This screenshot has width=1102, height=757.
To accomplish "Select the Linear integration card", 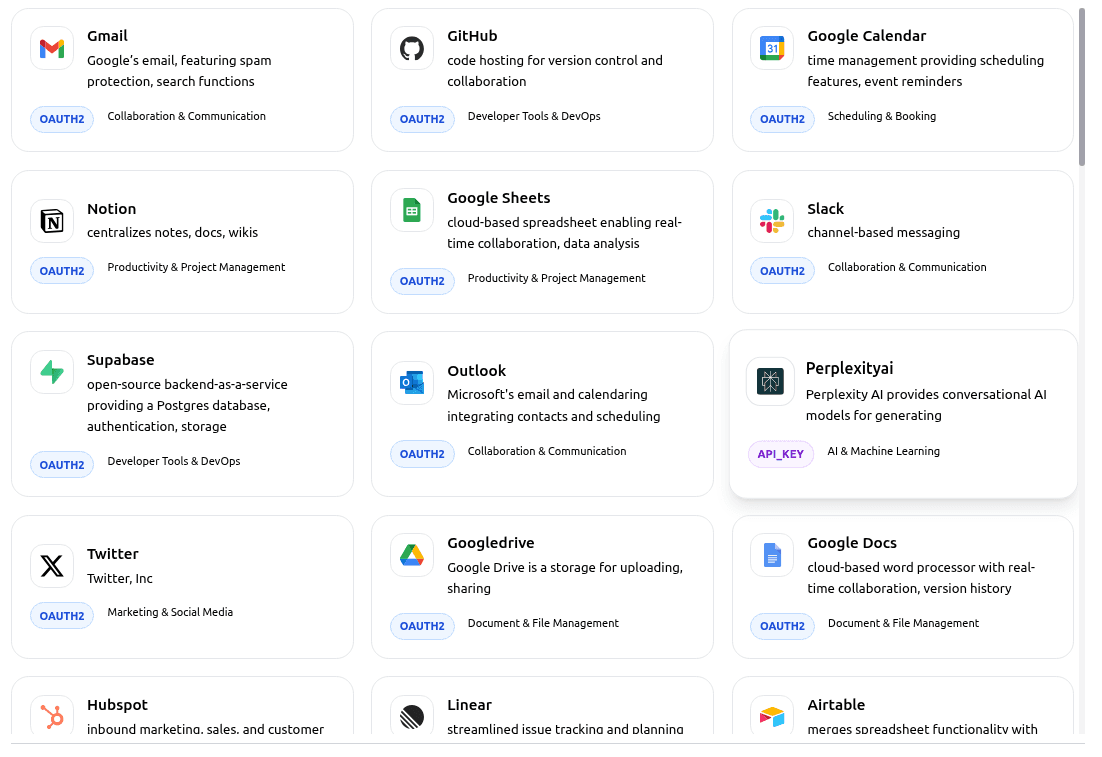I will 542,716.
